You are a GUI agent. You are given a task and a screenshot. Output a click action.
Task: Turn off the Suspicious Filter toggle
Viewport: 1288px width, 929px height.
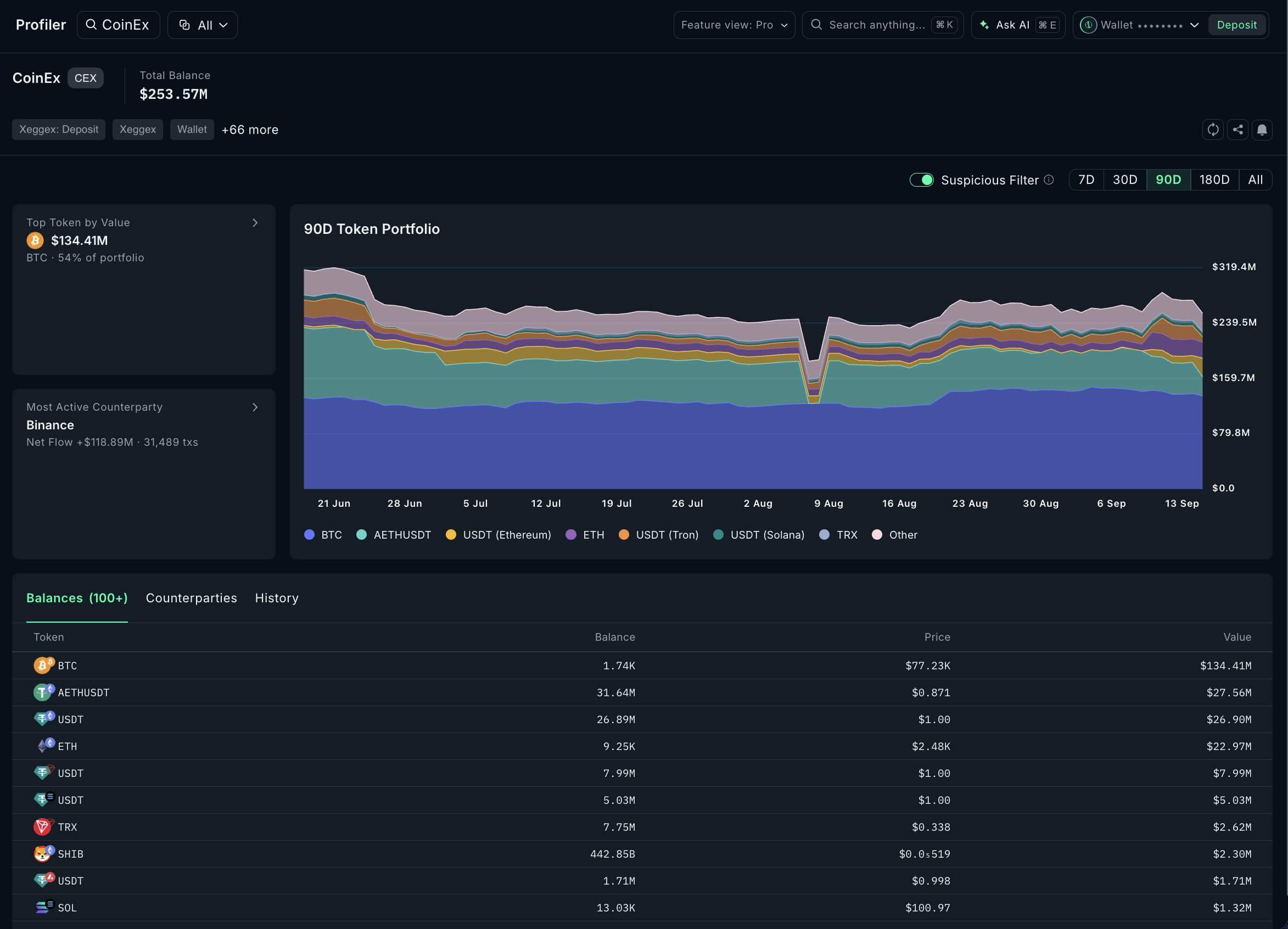coord(921,180)
